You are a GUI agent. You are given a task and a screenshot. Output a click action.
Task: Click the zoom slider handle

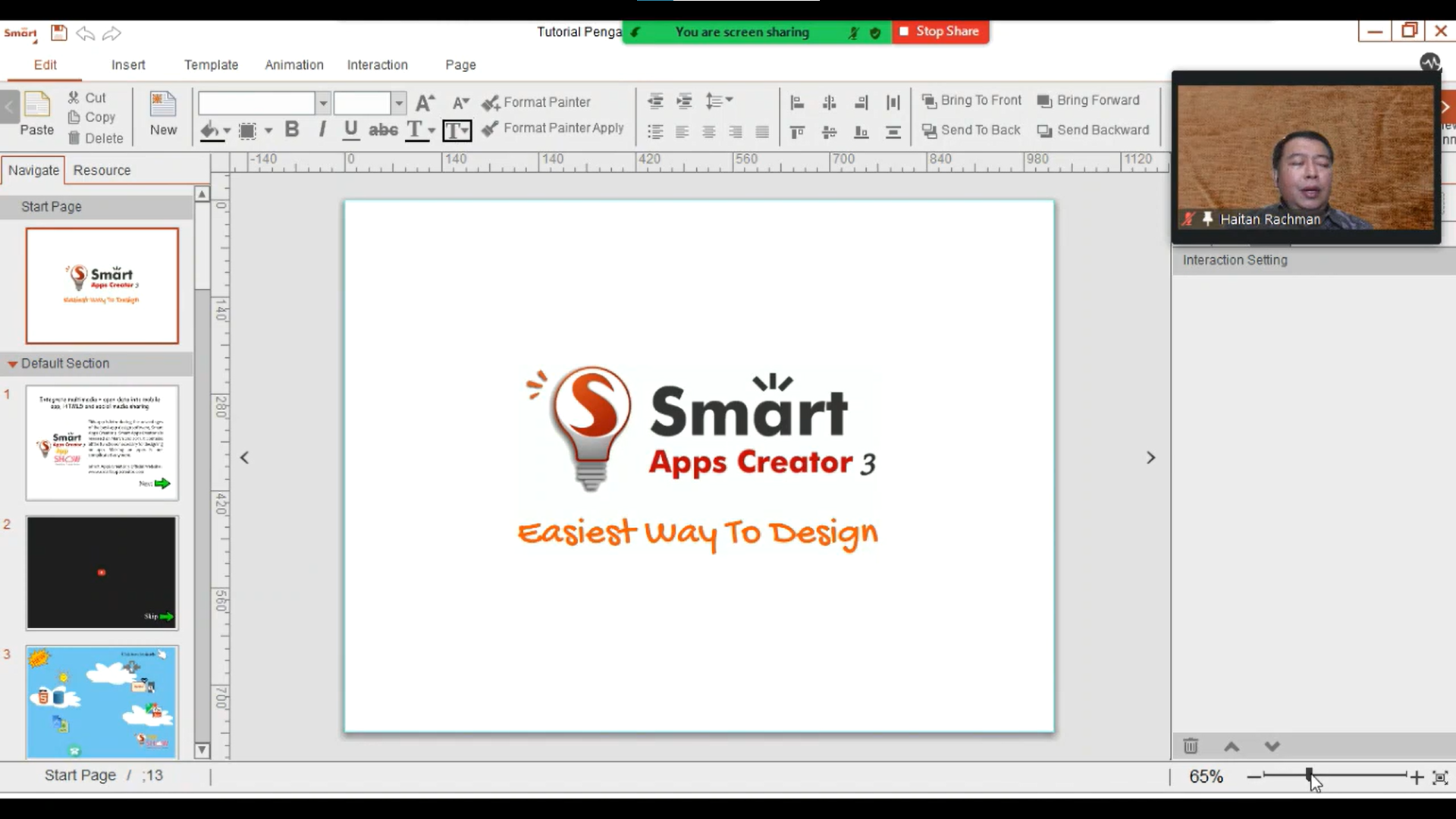[1309, 776]
